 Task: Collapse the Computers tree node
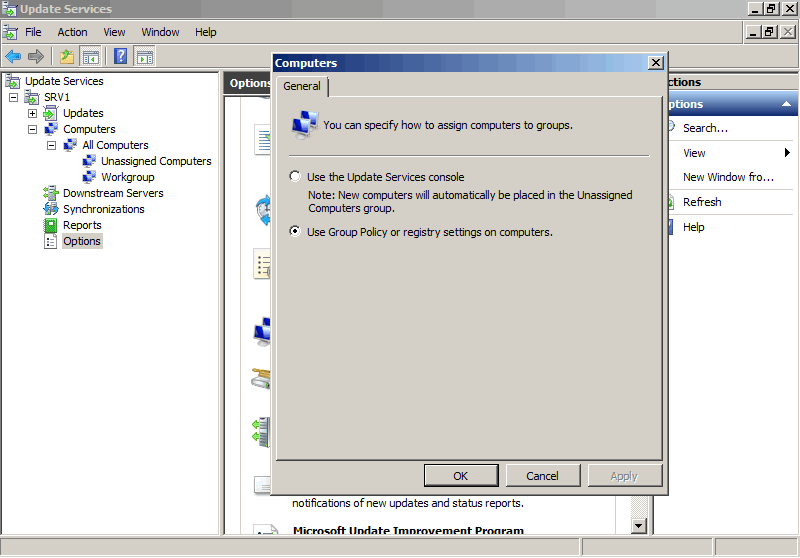tap(32, 129)
